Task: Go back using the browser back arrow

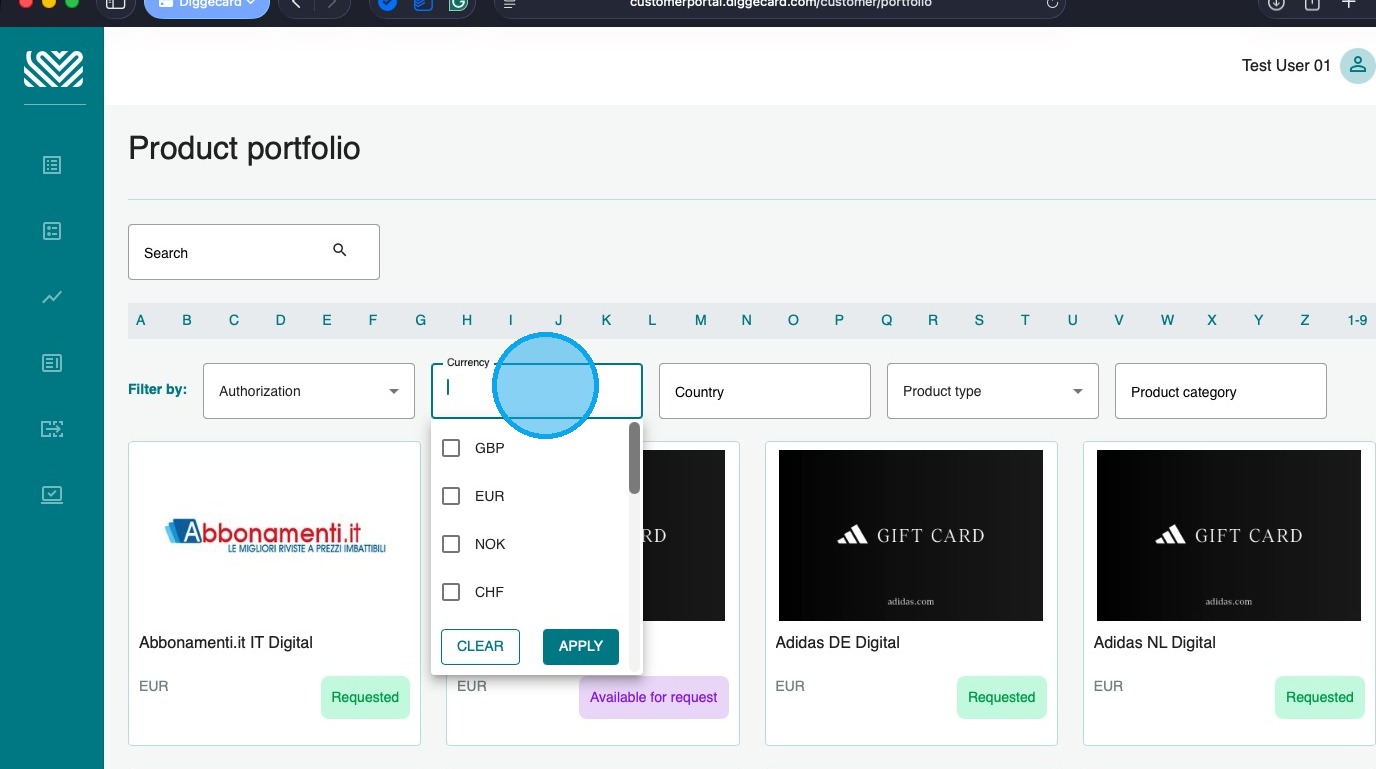Action: [x=296, y=4]
